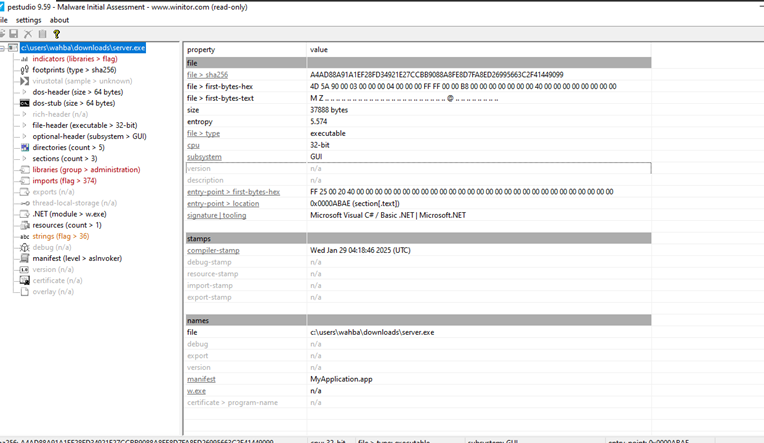Open the compiler-stamp link

(x=213, y=250)
